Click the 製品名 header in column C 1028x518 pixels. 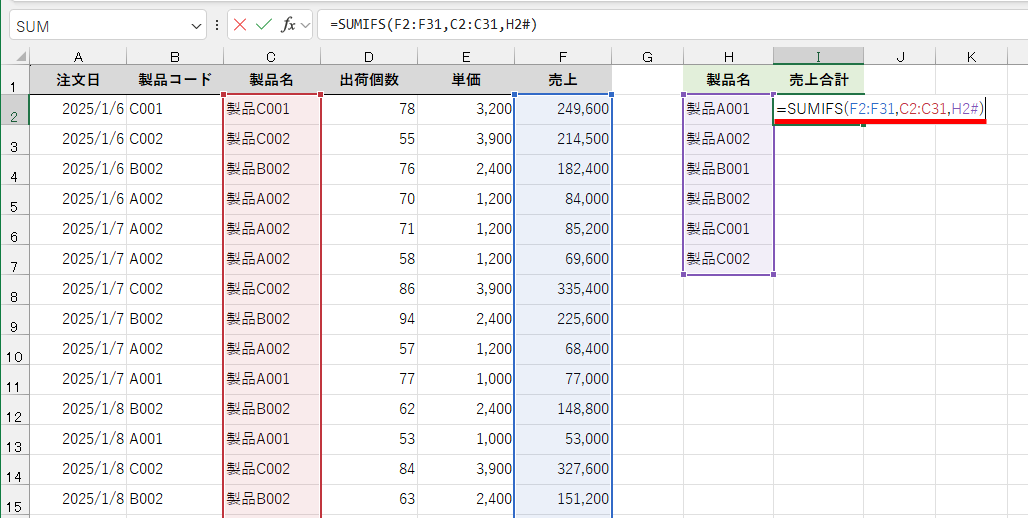271,80
